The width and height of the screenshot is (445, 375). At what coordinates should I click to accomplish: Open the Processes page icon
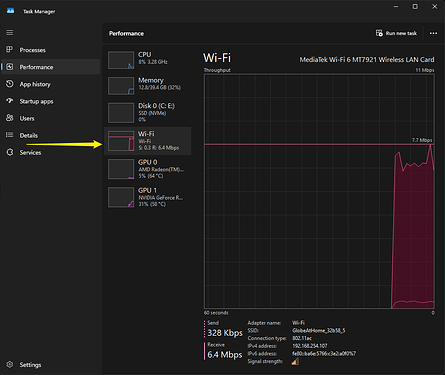coord(10,50)
